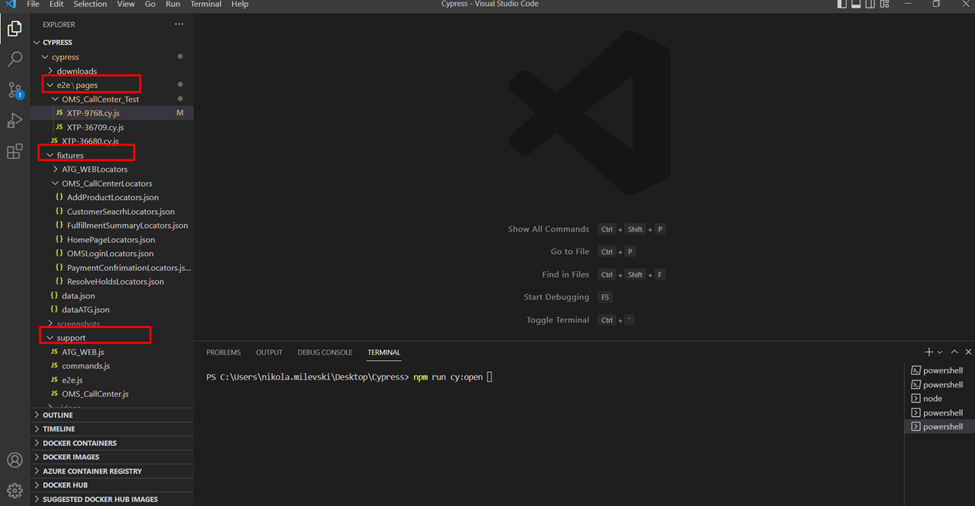Screen dimensions: 975x506
Task: Open ResolveHoldsLocators.json file
Action: pos(112,282)
